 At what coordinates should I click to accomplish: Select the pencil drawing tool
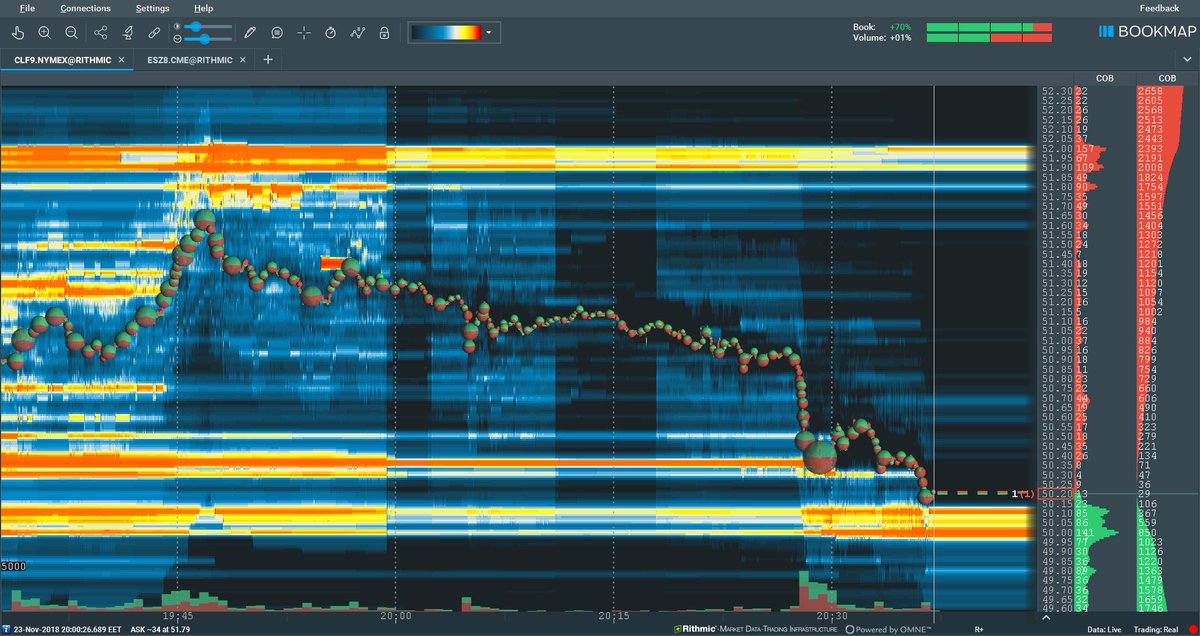tap(250, 33)
